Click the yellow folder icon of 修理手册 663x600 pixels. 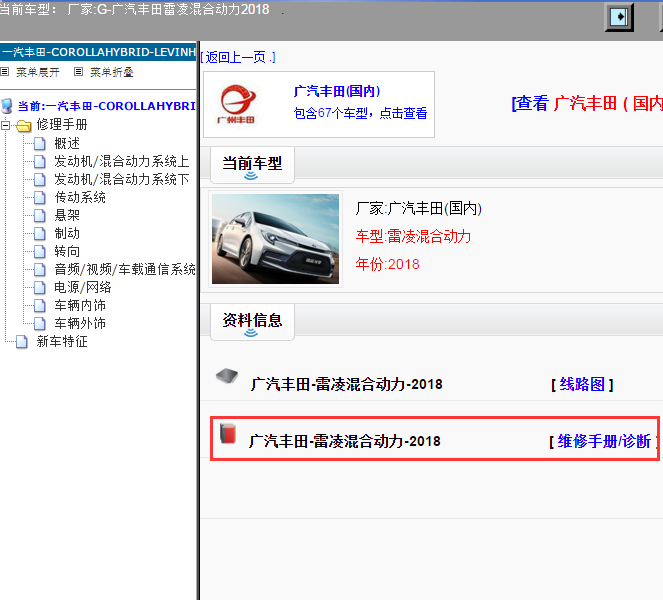pyautogui.click(x=24, y=125)
